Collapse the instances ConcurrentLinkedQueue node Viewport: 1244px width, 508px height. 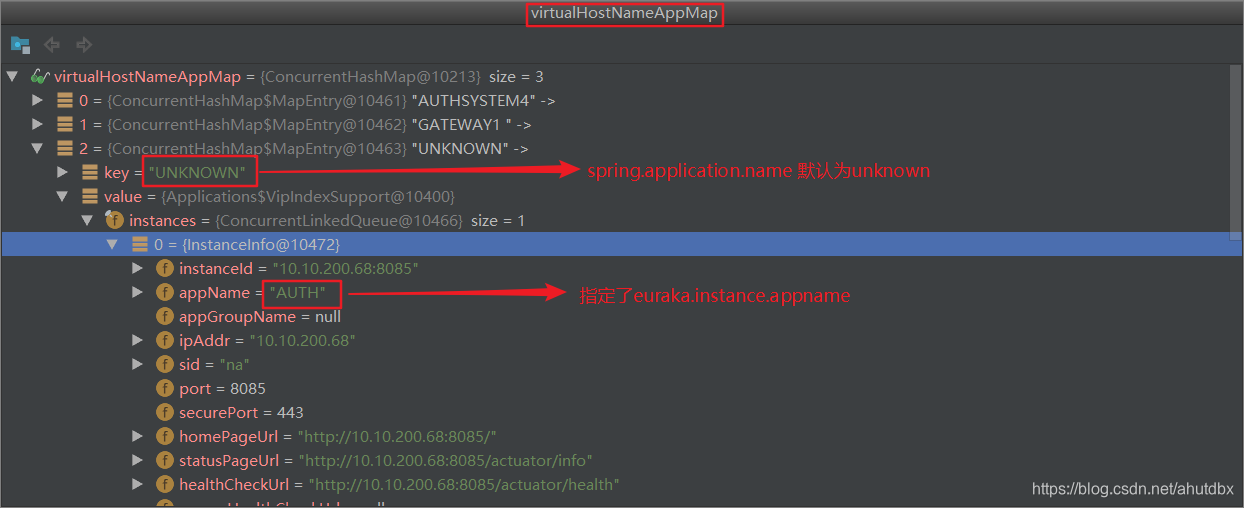coord(88,220)
